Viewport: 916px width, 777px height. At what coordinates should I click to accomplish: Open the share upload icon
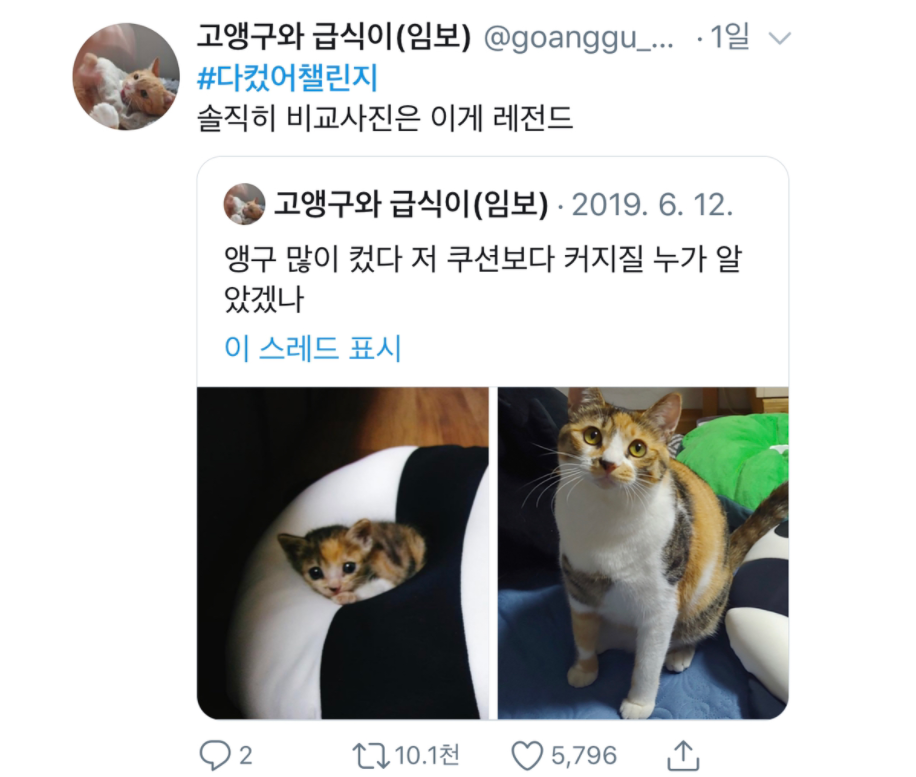pos(683,755)
